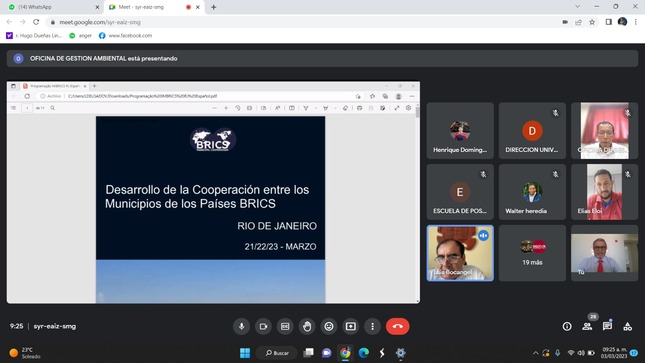This screenshot has height=363, width=645.
Task: Select the Walter heredia participant tile
Action: 532,192
